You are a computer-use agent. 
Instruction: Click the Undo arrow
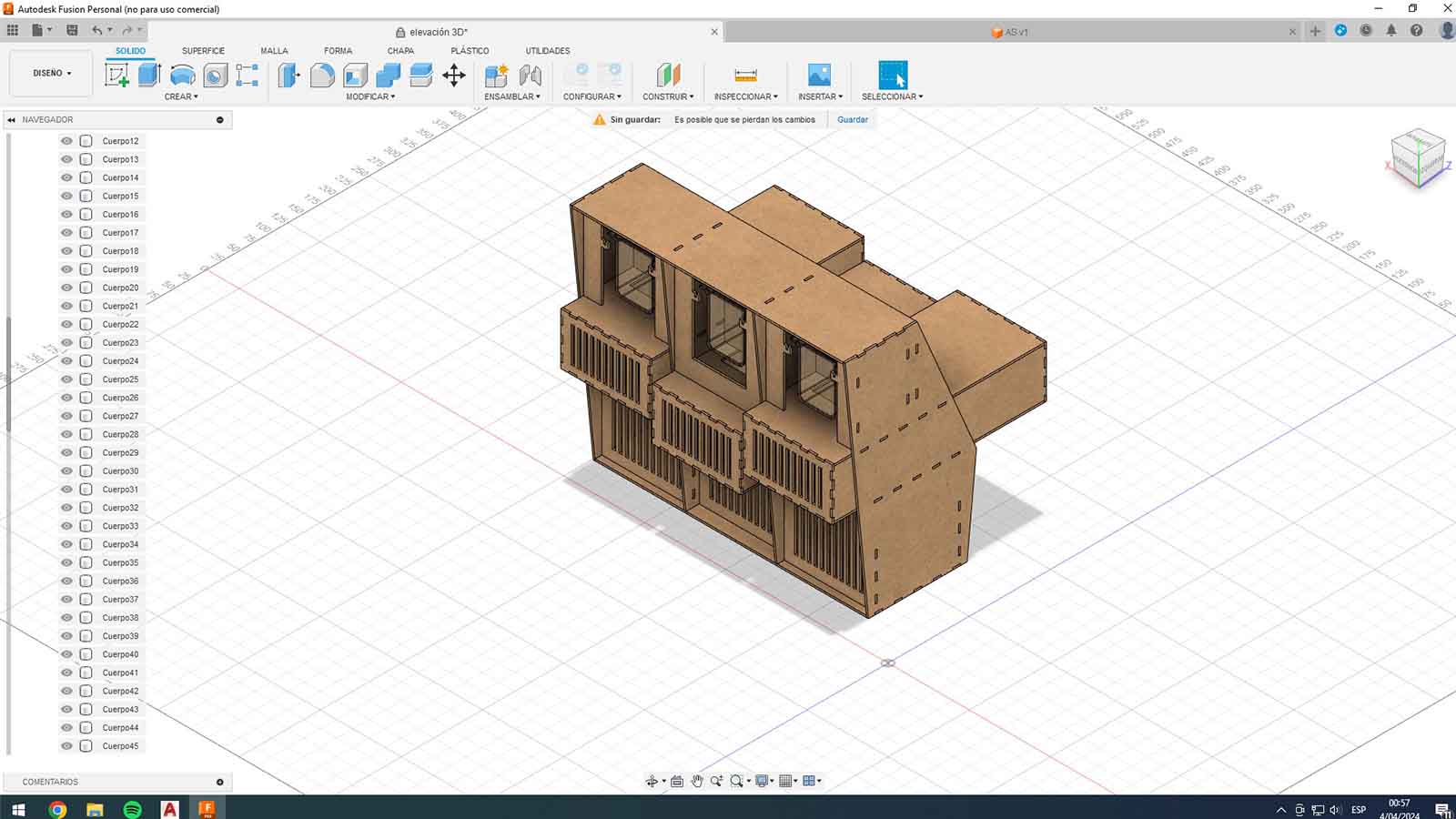(97, 30)
